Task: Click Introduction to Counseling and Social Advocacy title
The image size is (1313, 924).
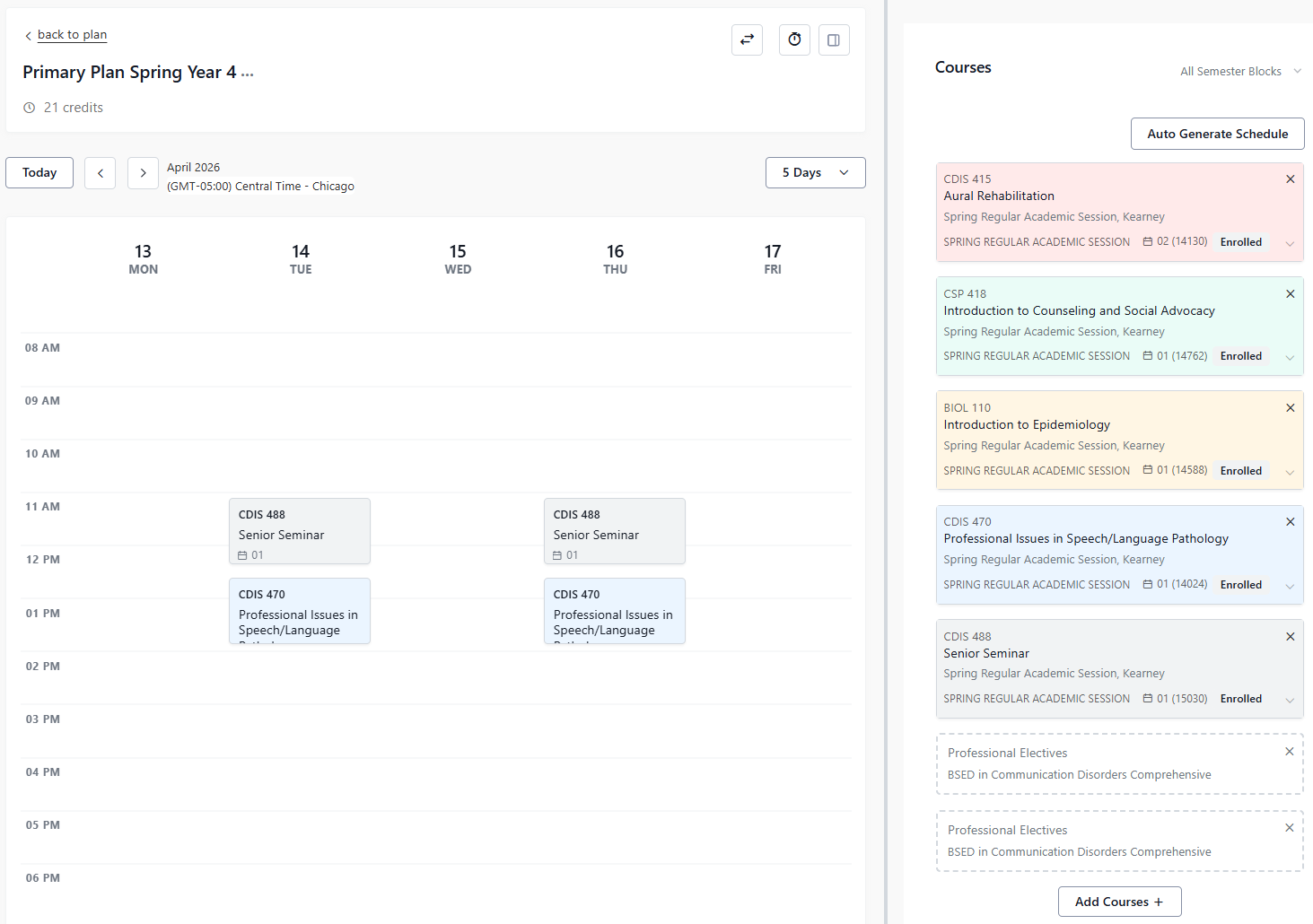Action: click(x=1079, y=310)
